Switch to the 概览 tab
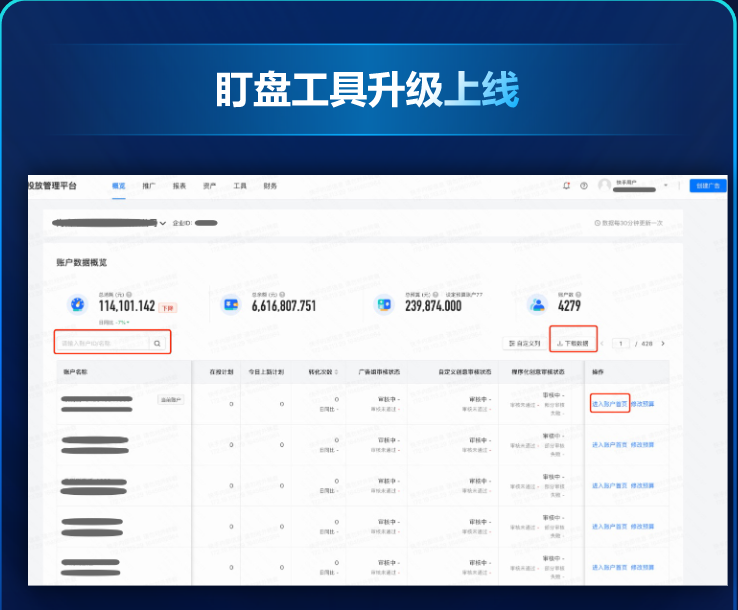 [x=119, y=186]
